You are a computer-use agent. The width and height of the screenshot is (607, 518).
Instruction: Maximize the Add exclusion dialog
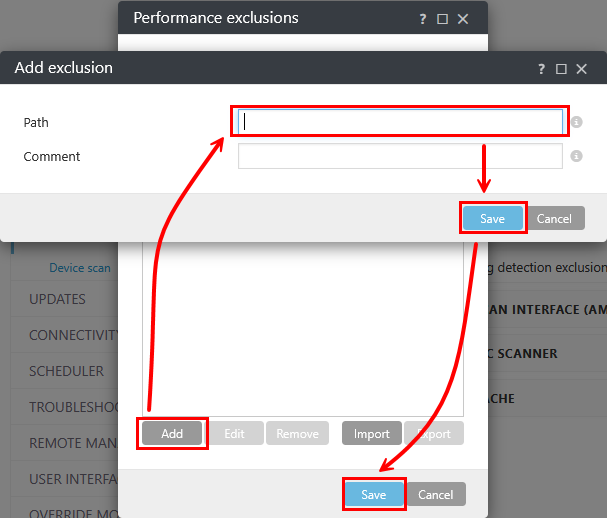coord(561,69)
